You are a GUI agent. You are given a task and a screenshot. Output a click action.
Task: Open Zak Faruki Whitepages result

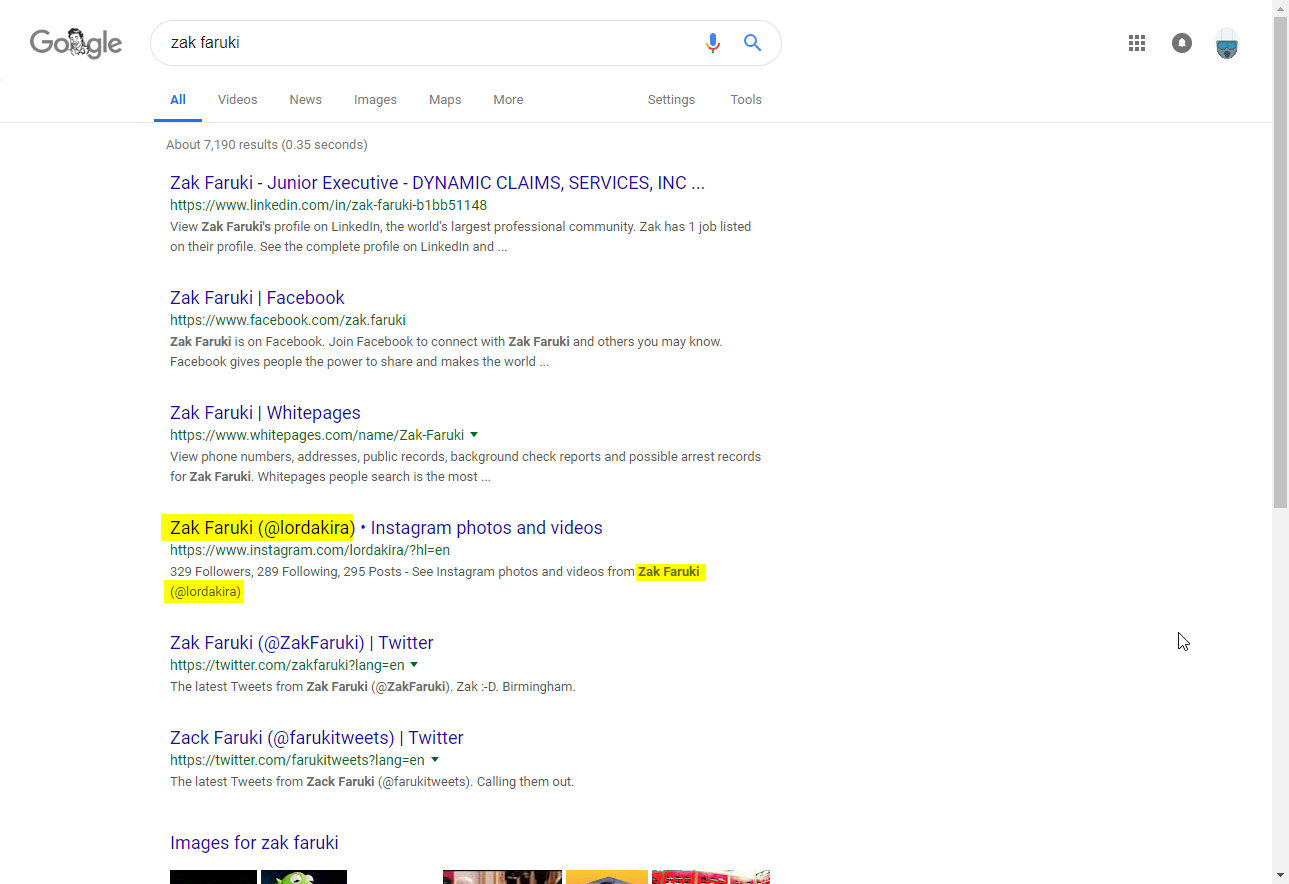(265, 413)
